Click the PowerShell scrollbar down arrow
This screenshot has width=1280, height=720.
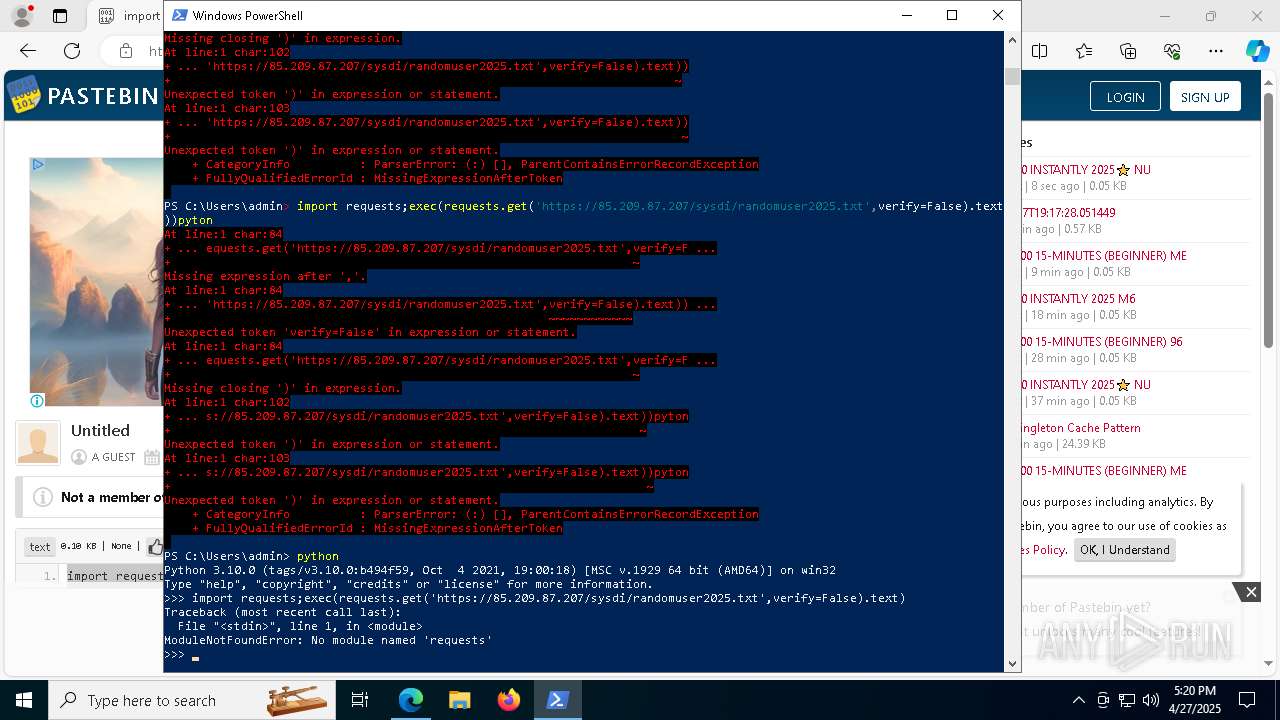(x=1012, y=662)
